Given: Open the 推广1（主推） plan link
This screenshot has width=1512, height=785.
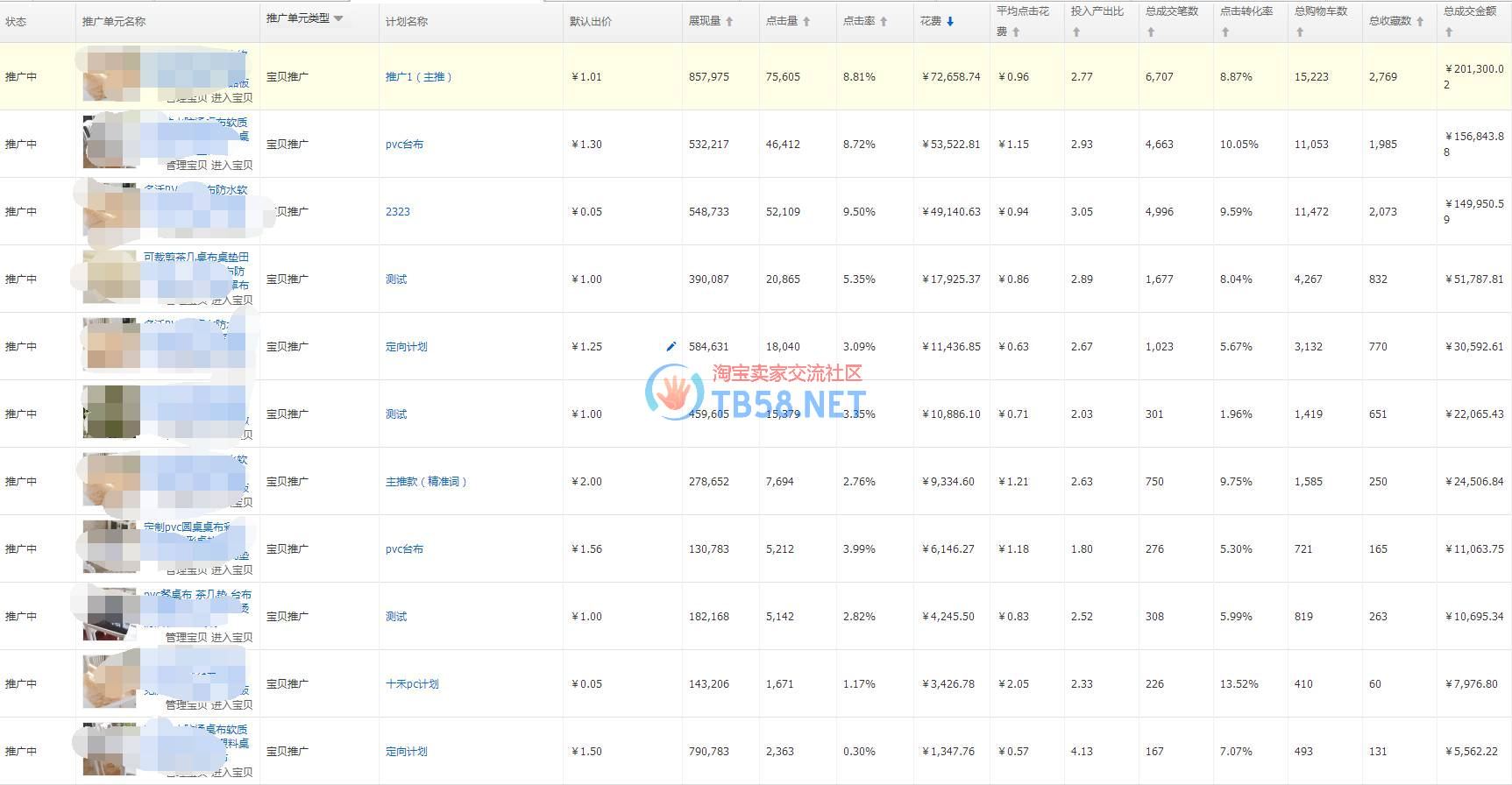Looking at the screenshot, I should pos(419,77).
